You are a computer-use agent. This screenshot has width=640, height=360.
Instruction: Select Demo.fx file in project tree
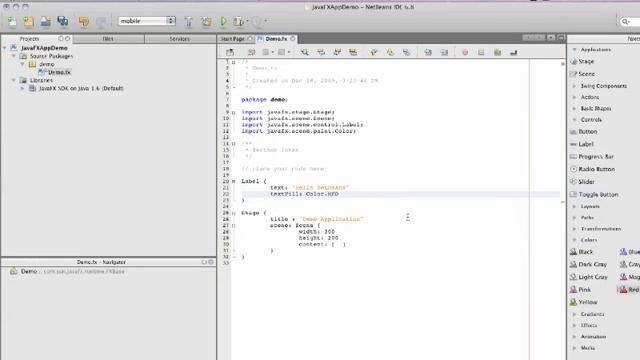tap(55, 72)
